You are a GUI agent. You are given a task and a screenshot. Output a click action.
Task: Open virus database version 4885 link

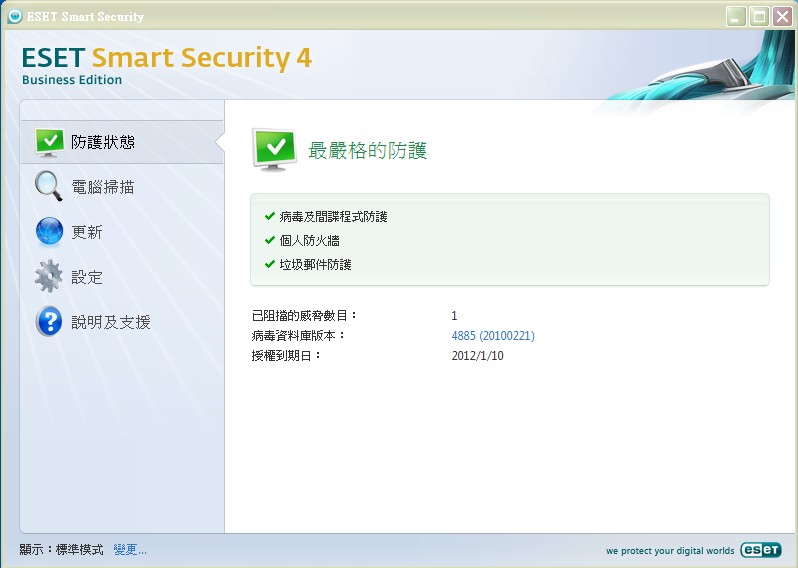click(493, 336)
